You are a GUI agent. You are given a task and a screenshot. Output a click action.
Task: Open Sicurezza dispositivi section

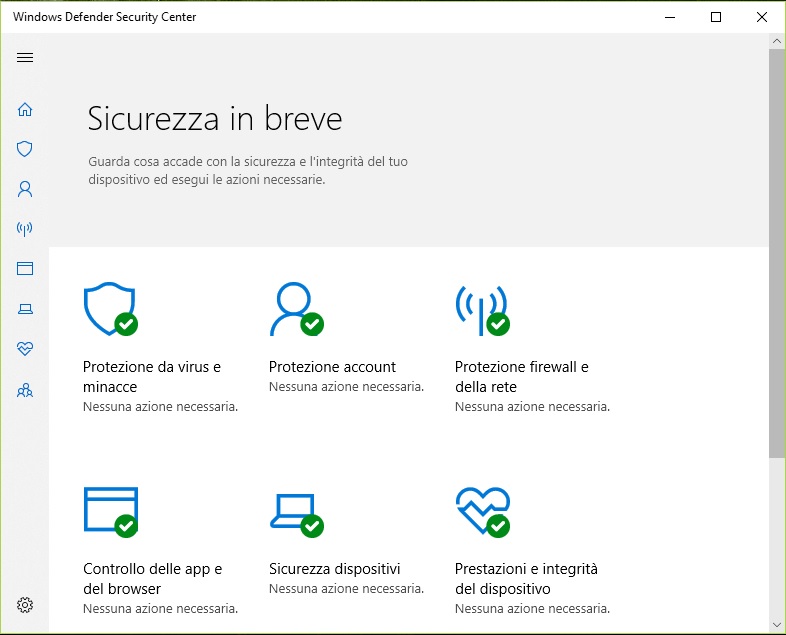click(x=334, y=569)
